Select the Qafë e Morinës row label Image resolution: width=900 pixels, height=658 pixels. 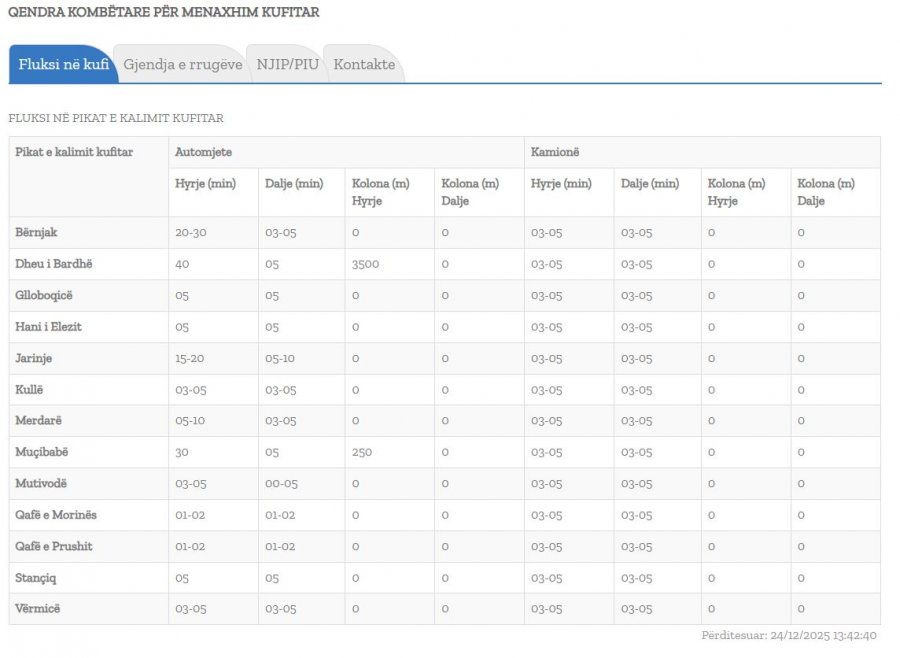[56, 515]
